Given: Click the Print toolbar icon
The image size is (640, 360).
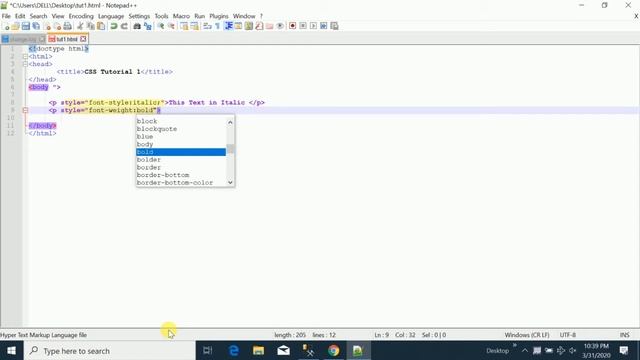Looking at the screenshot, I should [x=68, y=26].
